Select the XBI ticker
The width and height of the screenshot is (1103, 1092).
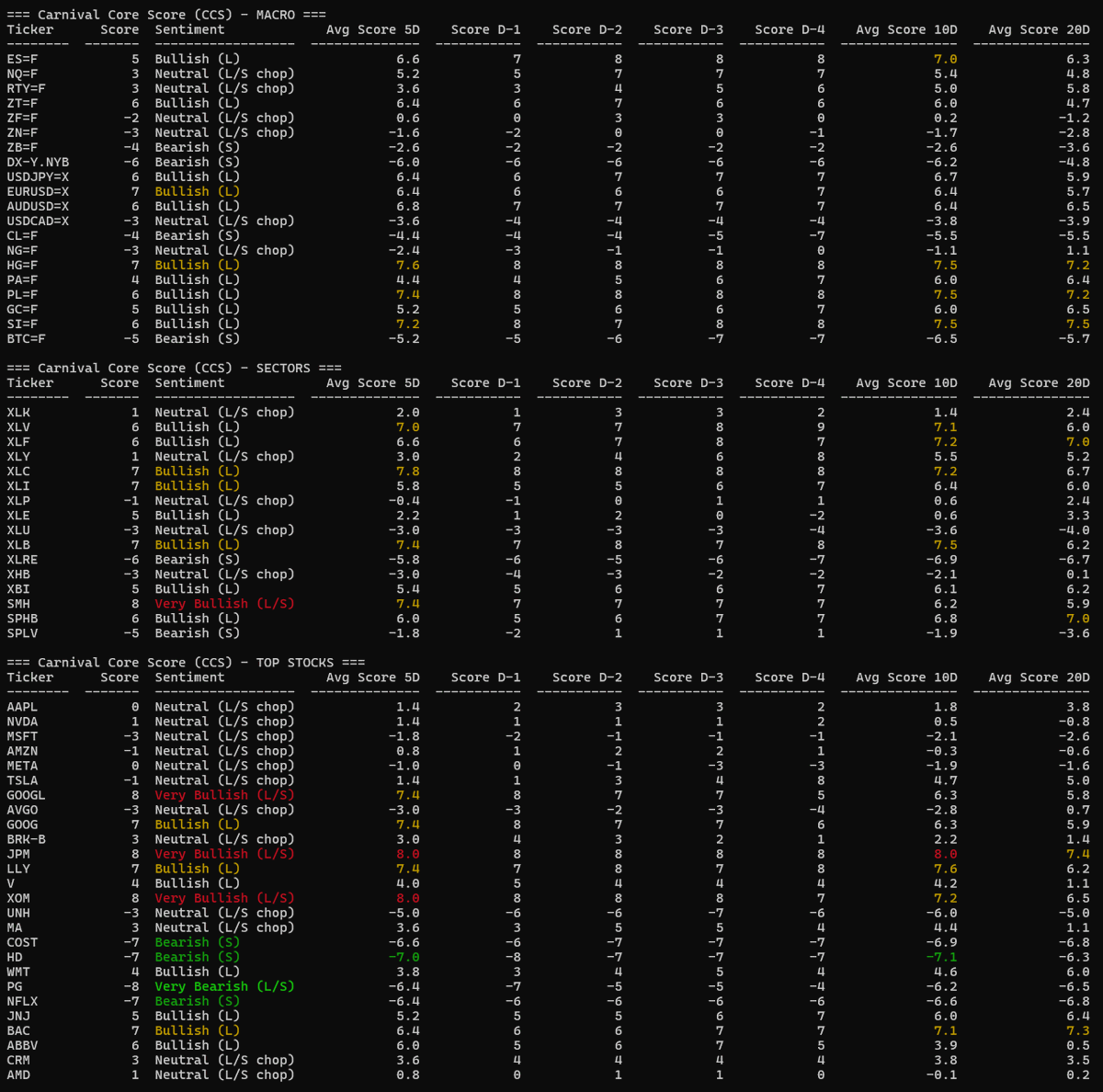pyautogui.click(x=18, y=588)
